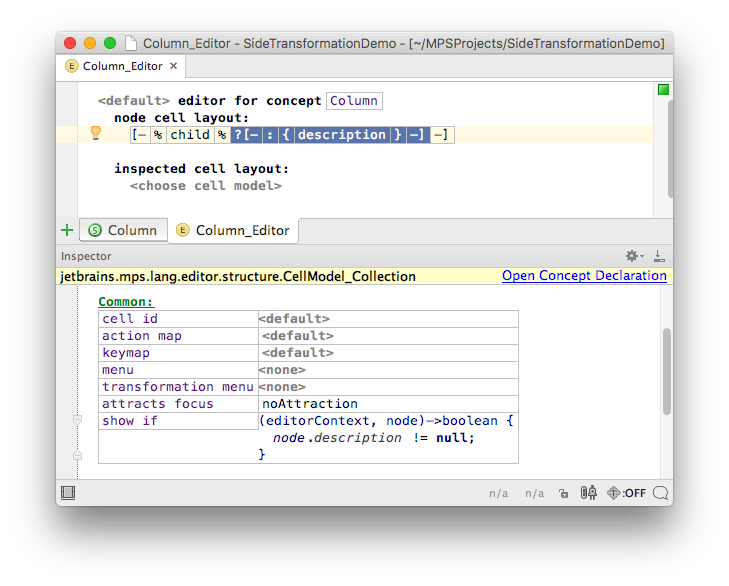This screenshot has width=729, height=586.
Task: Toggle the power save :OFF indicator
Action: tap(626, 493)
